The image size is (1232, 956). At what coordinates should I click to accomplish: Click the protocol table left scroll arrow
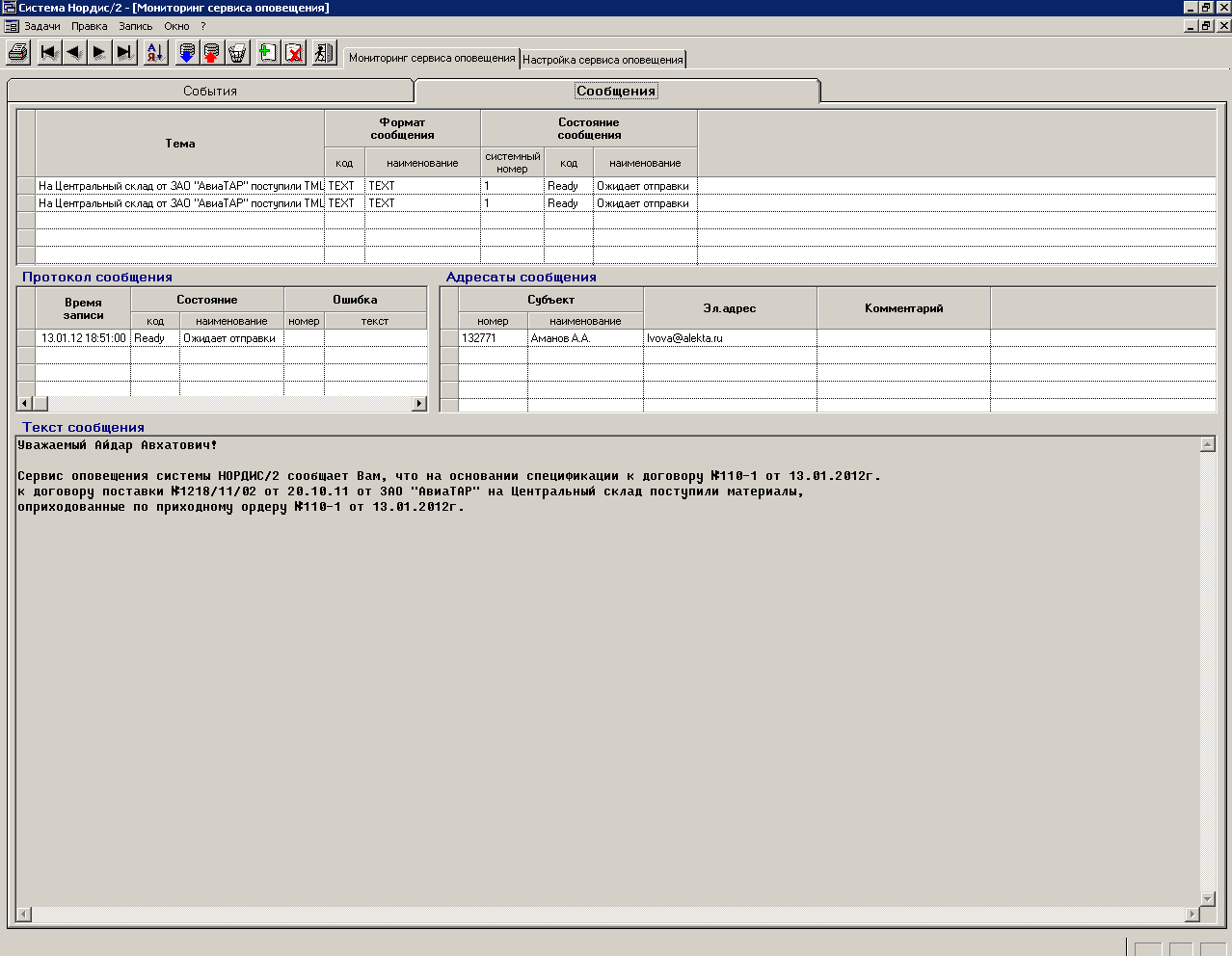click(x=25, y=404)
